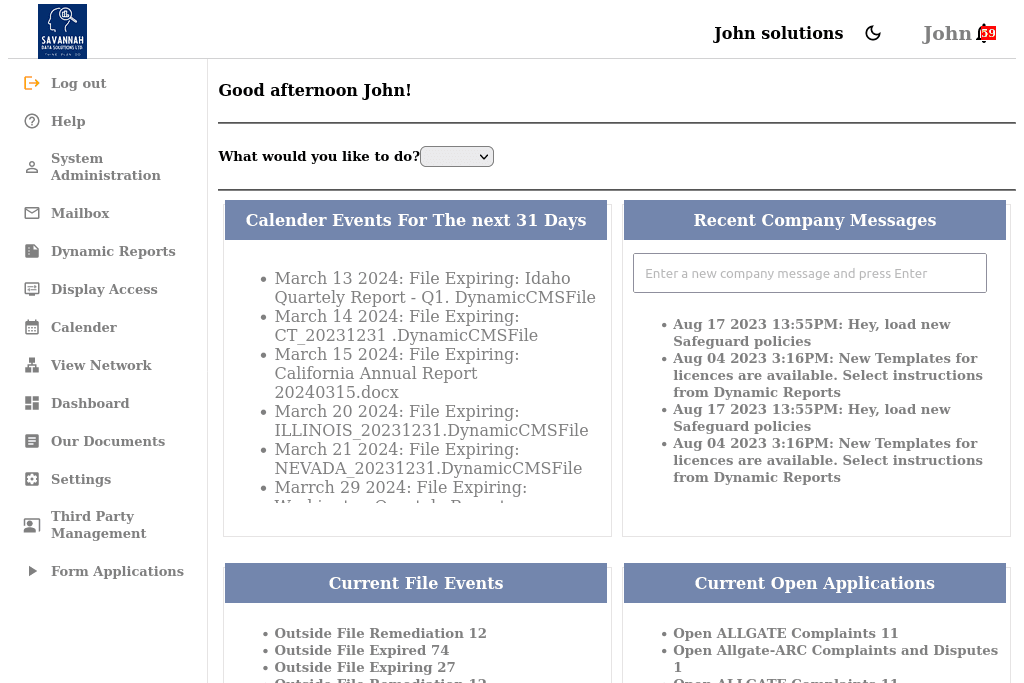Click Open Allgate-ARC Complaints and Disputes entry
The width and height of the screenshot is (1024, 683).
(x=835, y=659)
